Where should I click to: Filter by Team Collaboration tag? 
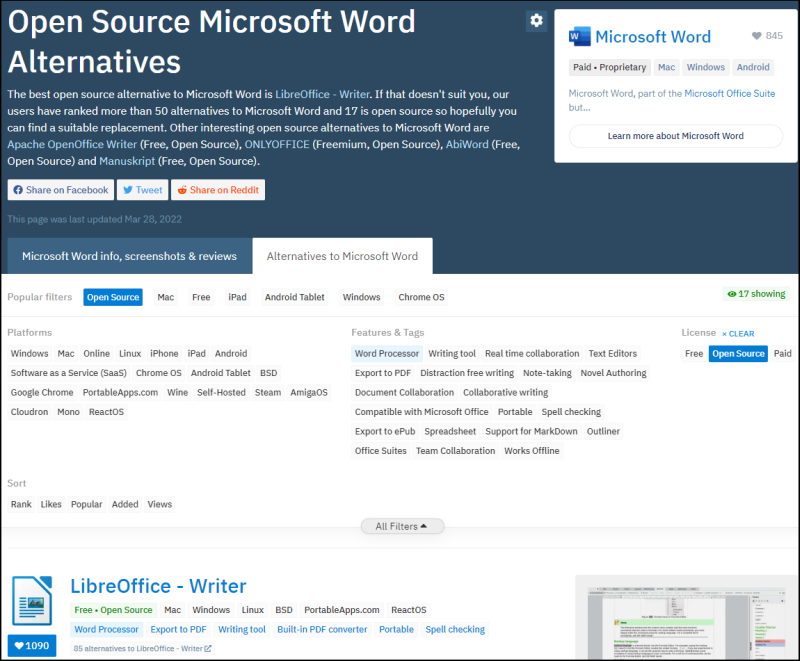coord(455,450)
